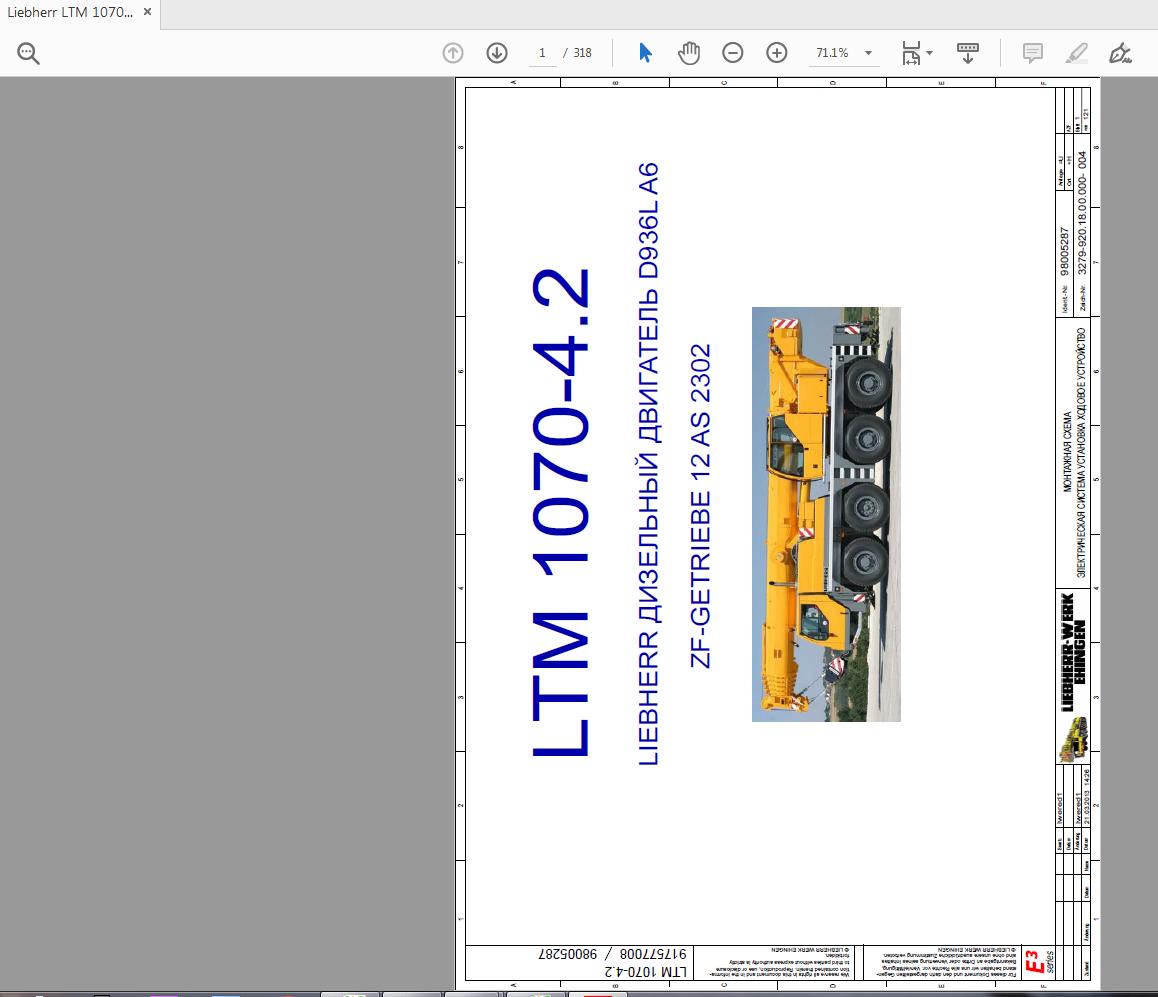The height and width of the screenshot is (997, 1158).
Task: Activate the hand pan tool
Action: [688, 53]
